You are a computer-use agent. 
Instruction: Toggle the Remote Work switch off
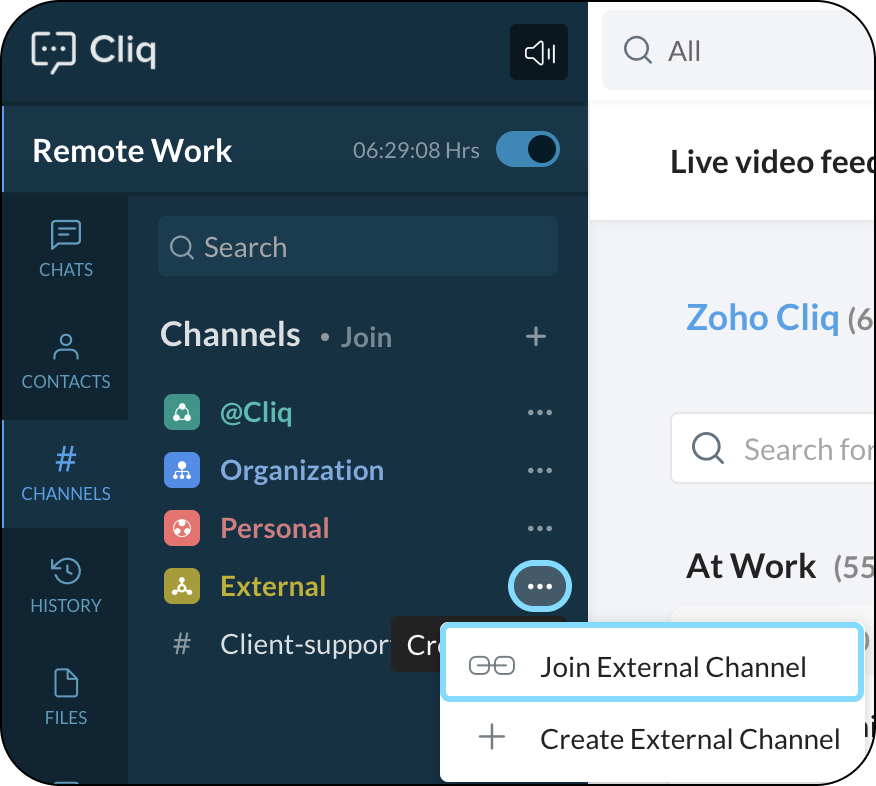(527, 149)
